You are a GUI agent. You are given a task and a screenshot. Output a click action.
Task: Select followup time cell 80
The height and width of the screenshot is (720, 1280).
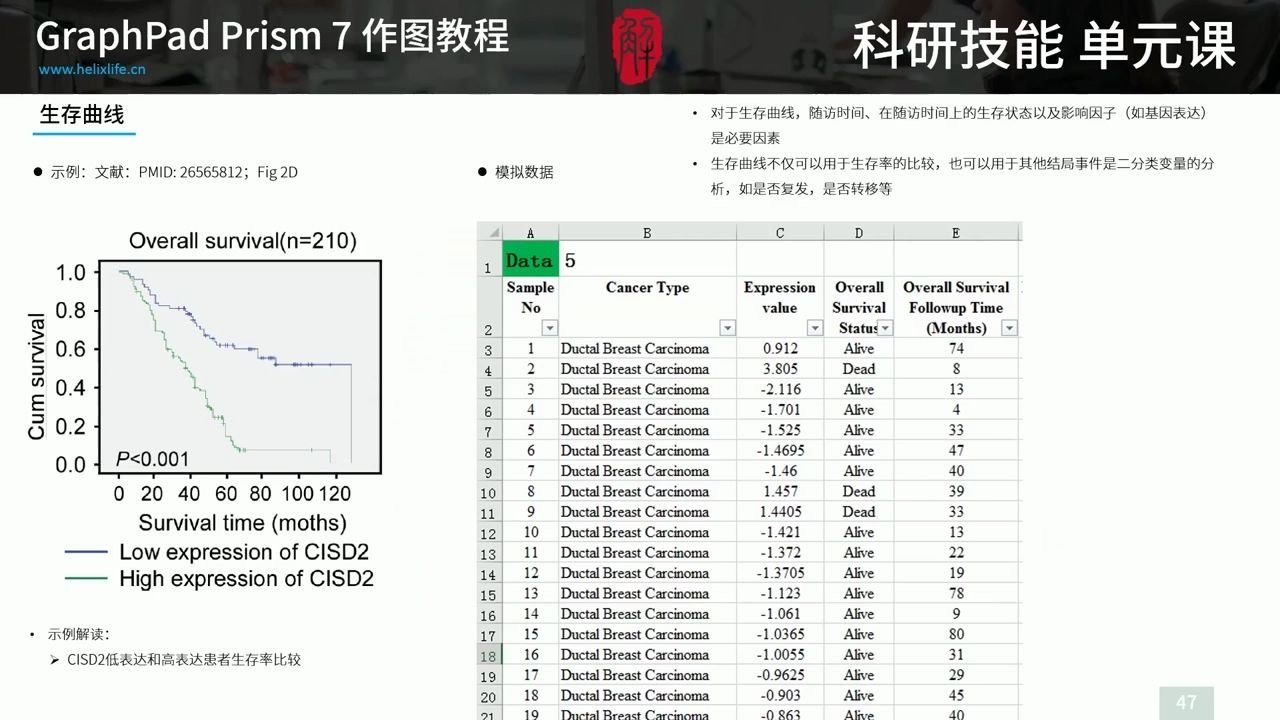[x=956, y=634]
